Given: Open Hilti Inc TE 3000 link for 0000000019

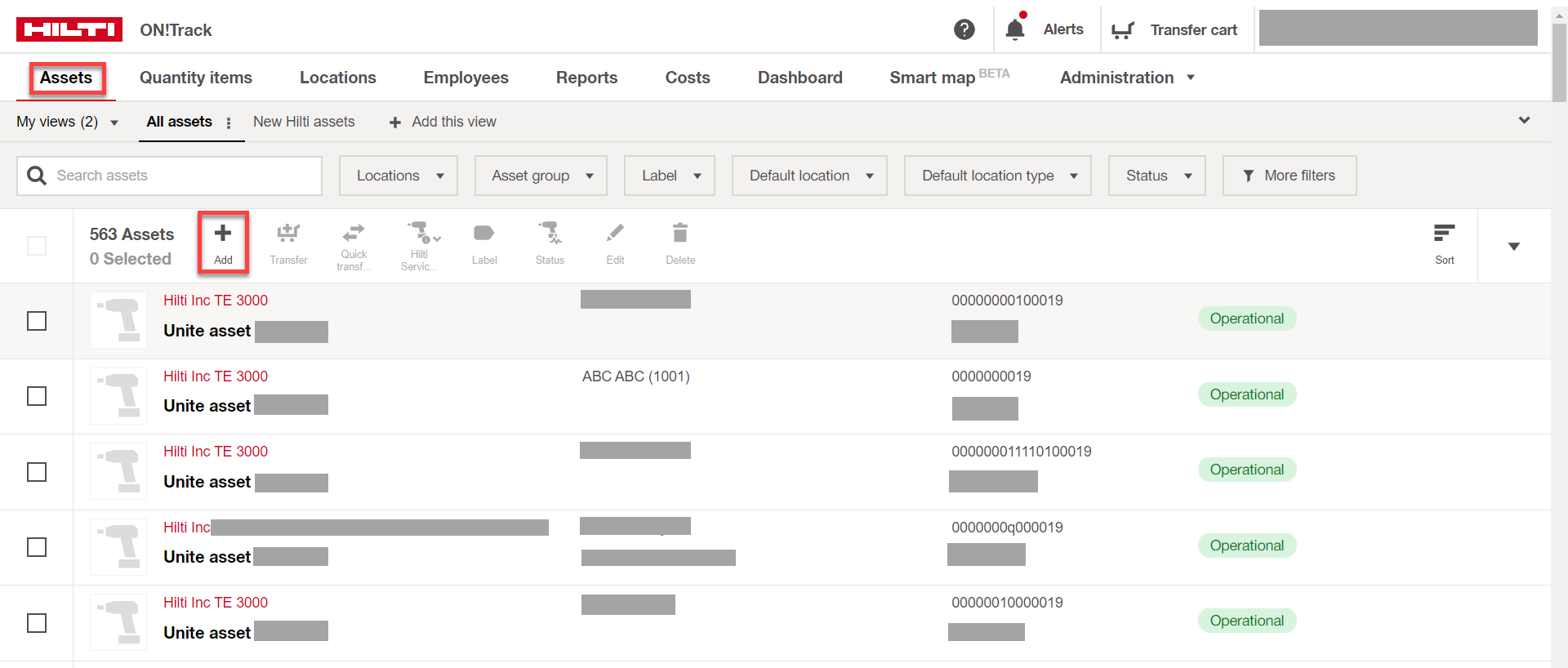Looking at the screenshot, I should (216, 376).
